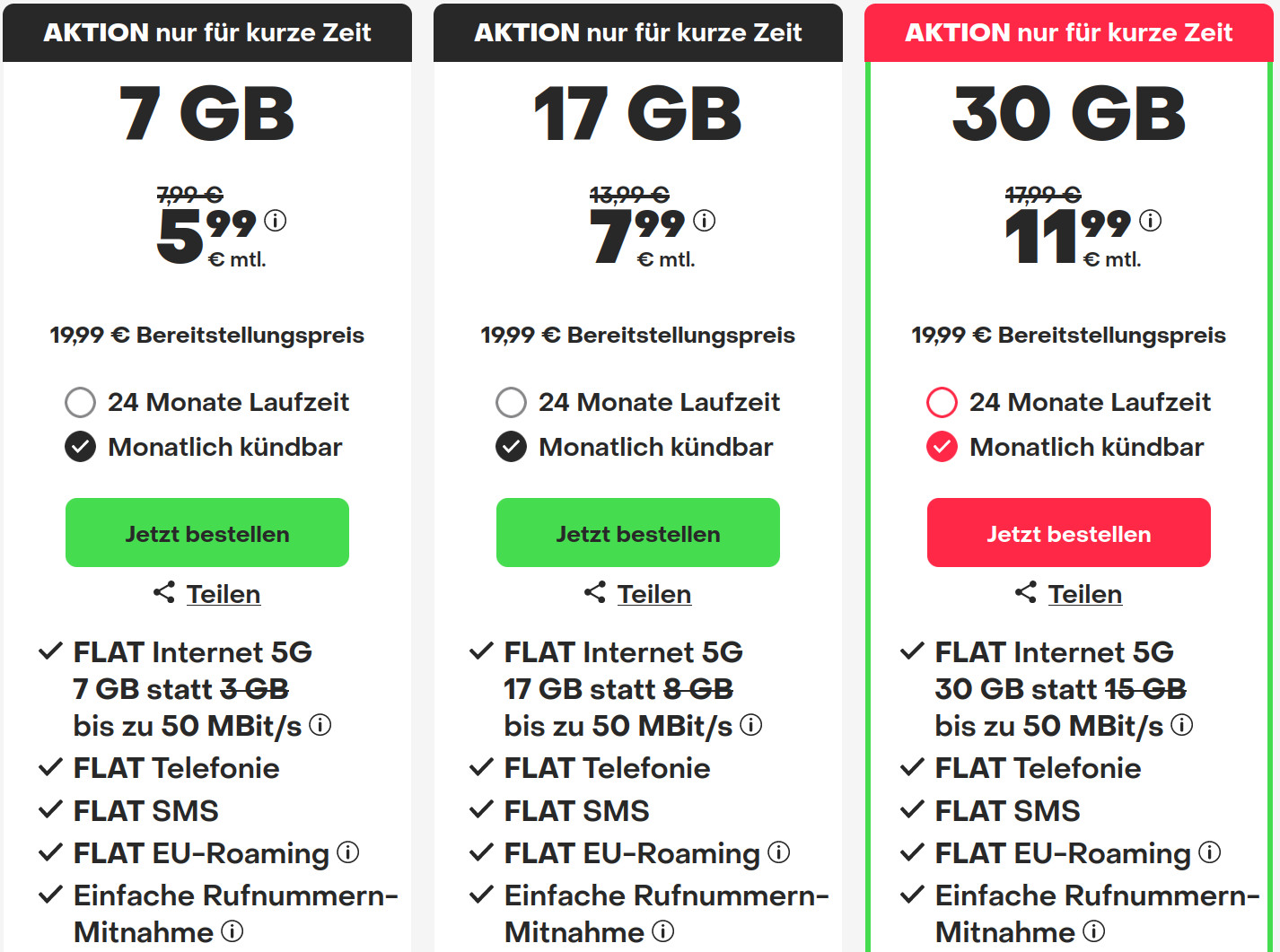Show FLAT EU-Roaming info on the 17 GB plan
The width and height of the screenshot is (1280, 952).
point(776,852)
